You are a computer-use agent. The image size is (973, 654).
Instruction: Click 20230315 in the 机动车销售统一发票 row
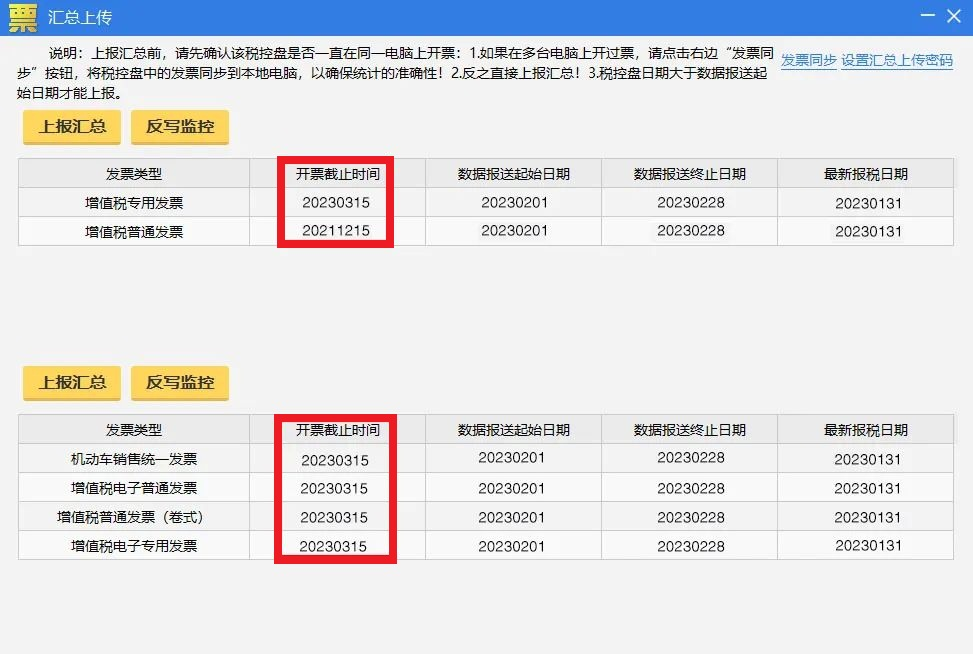335,460
